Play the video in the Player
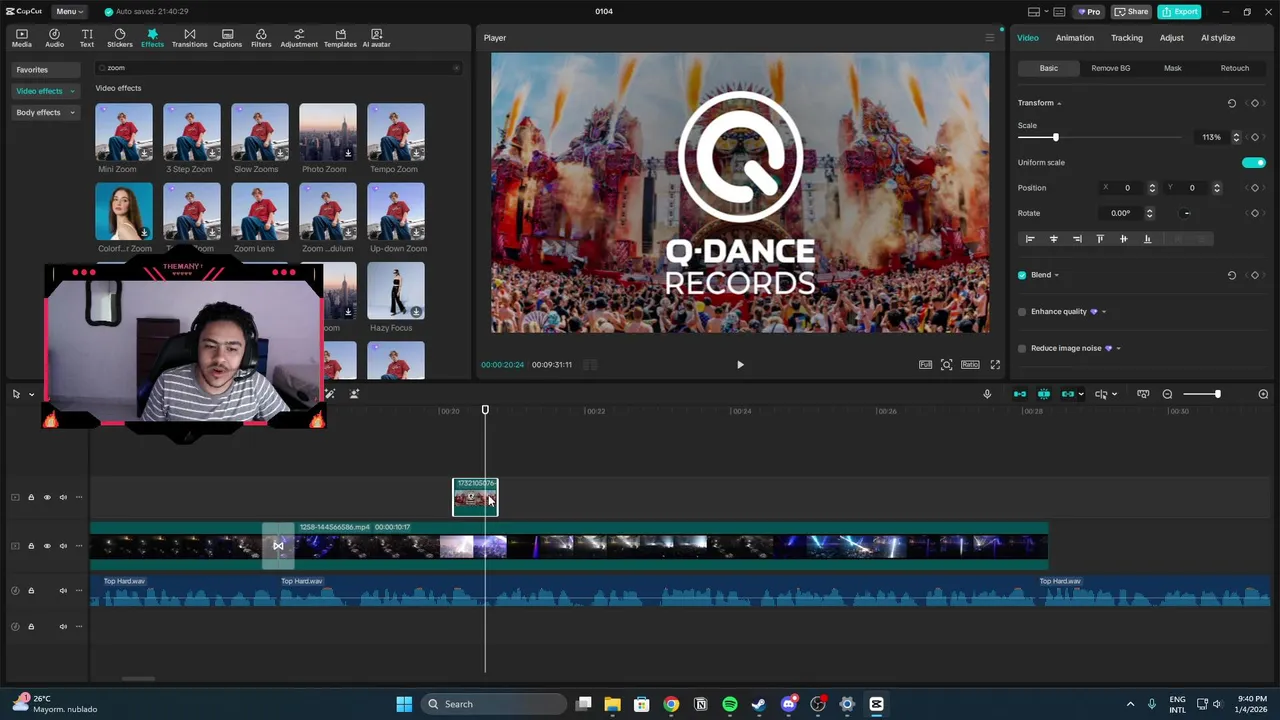The height and width of the screenshot is (720, 1280). 740,365
